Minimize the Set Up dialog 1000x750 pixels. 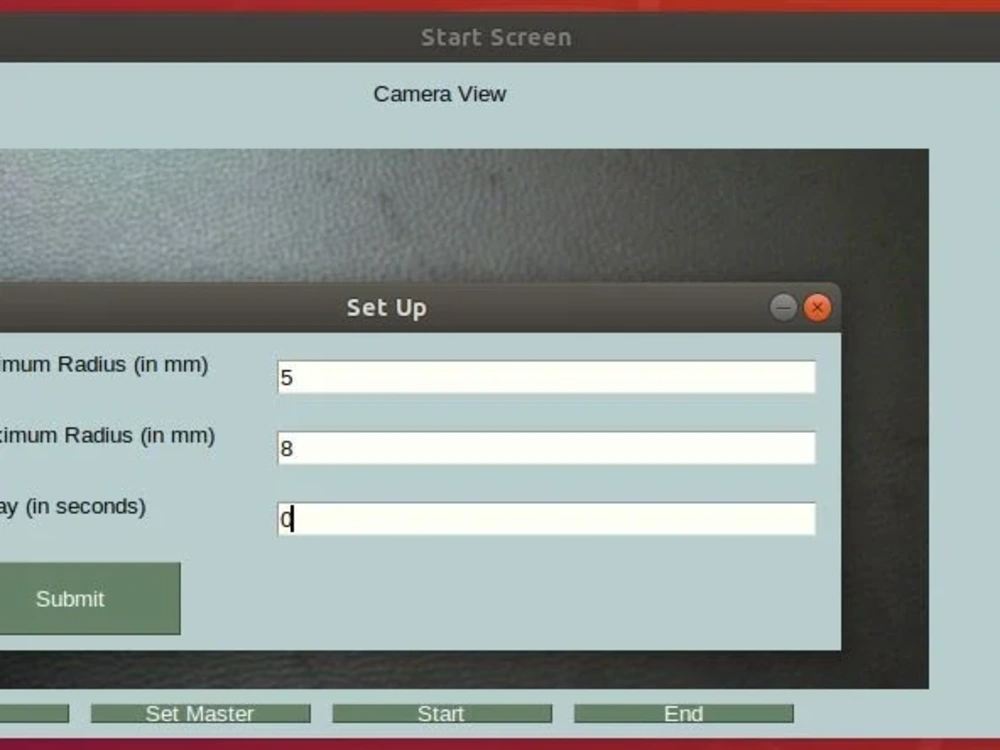coord(783,308)
